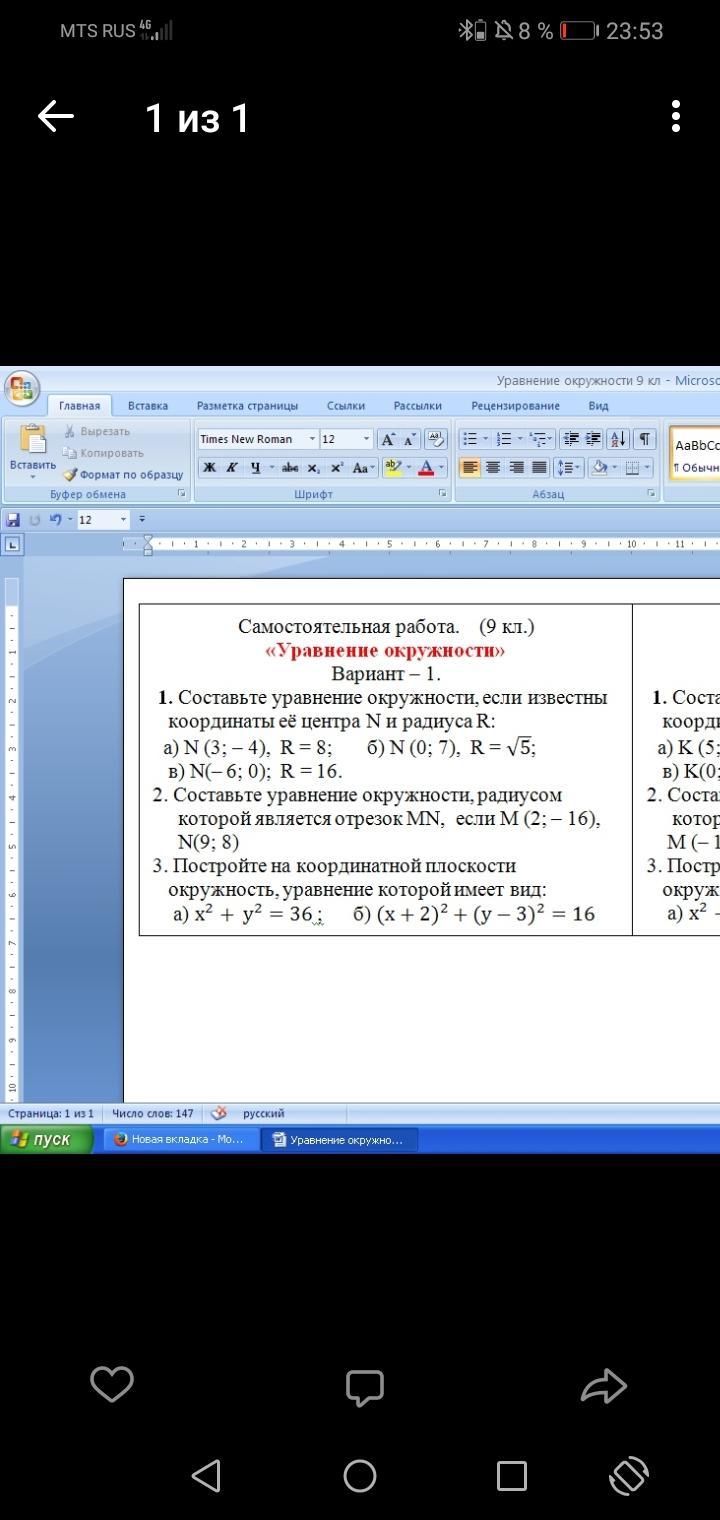Image resolution: width=720 pixels, height=1520 pixels.
Task: Click the Paste (Вставить) clipboard icon
Action: (33, 440)
